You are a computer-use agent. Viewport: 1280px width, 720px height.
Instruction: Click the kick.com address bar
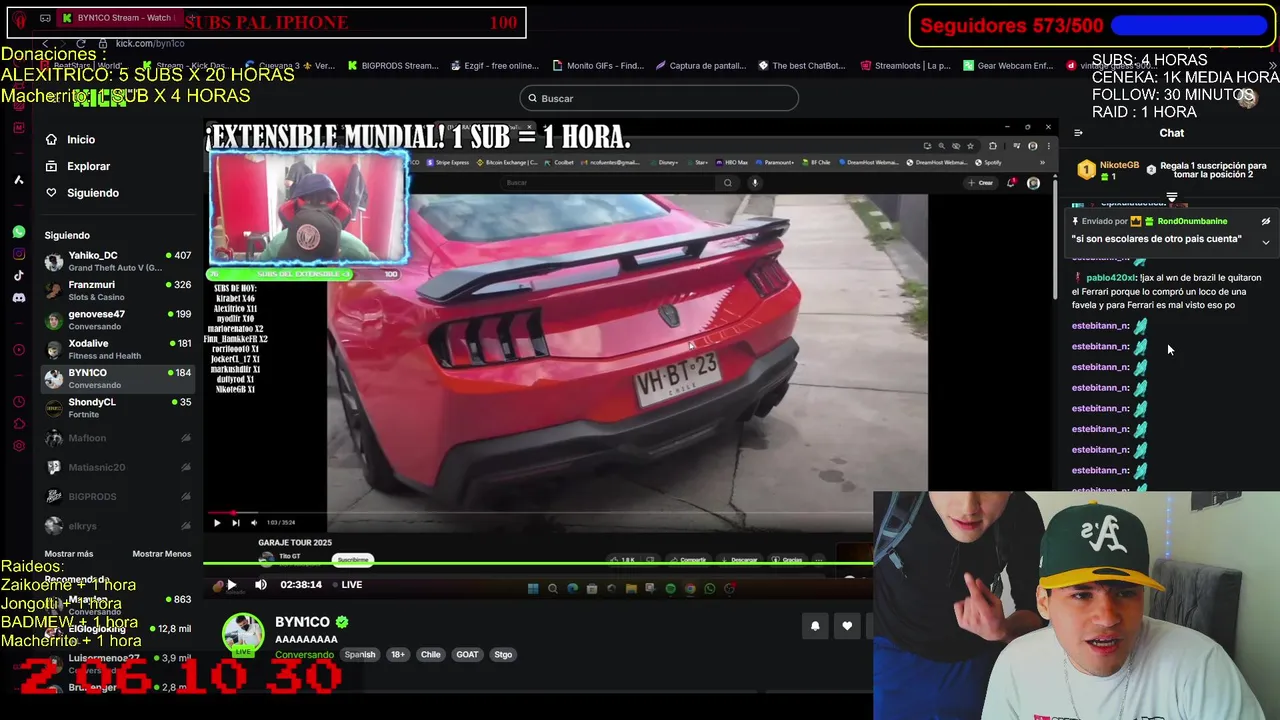150,44
